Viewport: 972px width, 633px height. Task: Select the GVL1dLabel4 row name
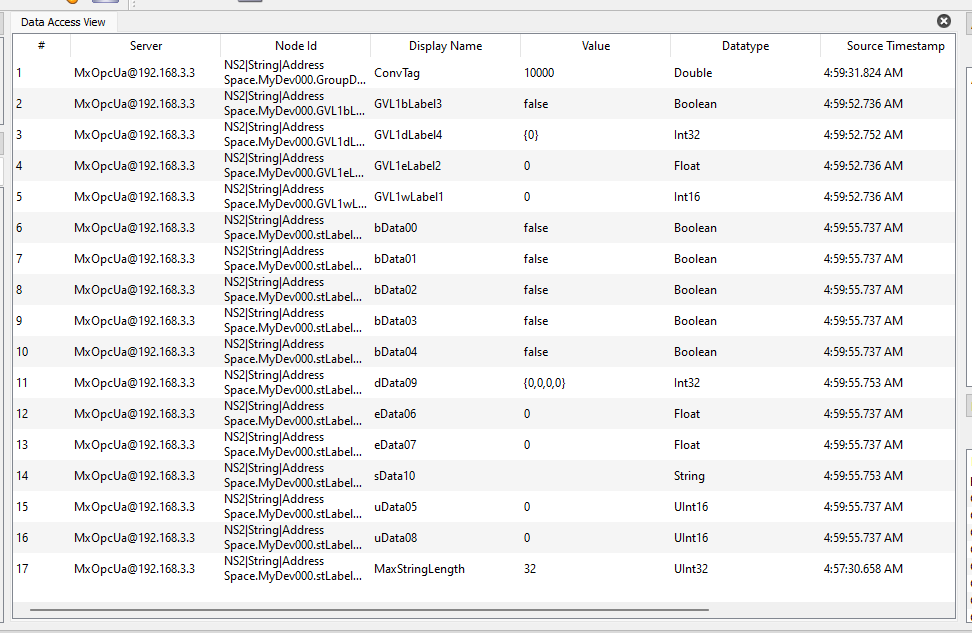408,135
